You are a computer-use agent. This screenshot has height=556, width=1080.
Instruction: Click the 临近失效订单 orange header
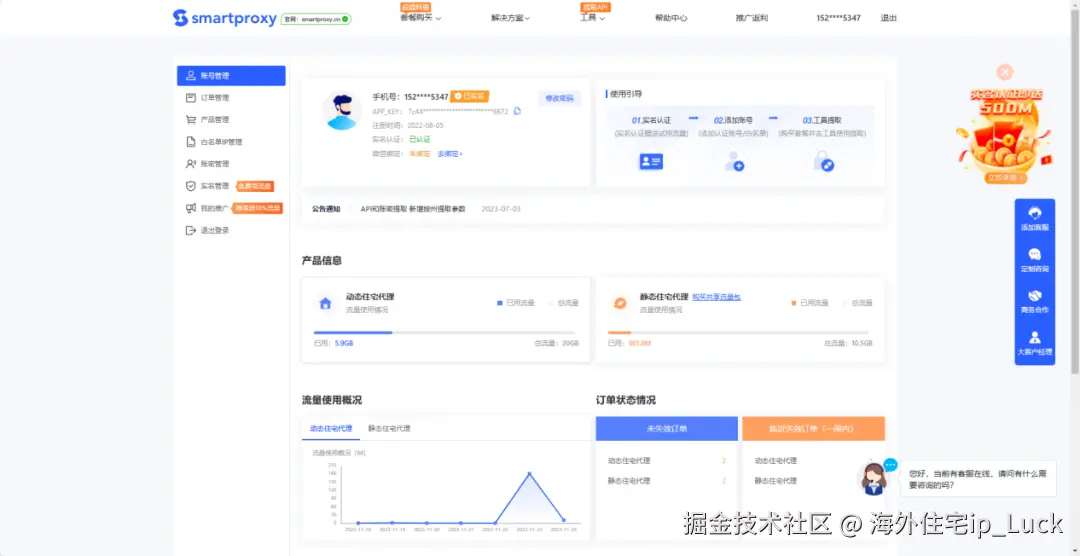813,429
